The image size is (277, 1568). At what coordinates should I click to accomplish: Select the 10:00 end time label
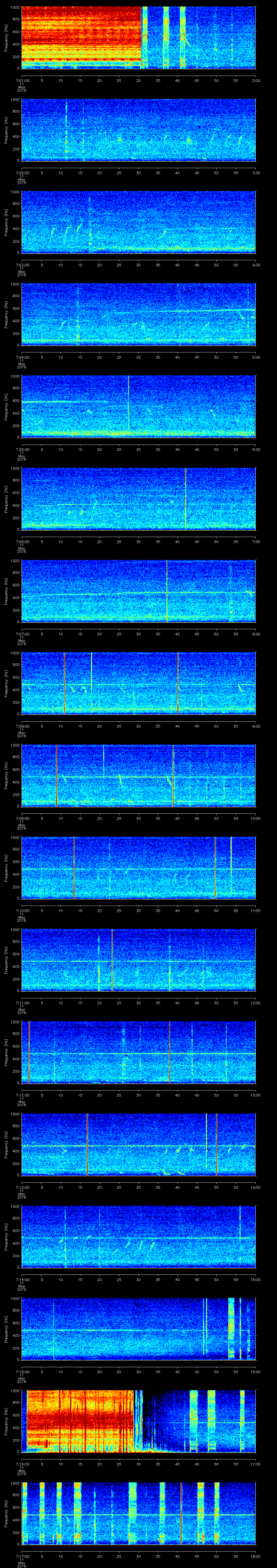pos(255,818)
